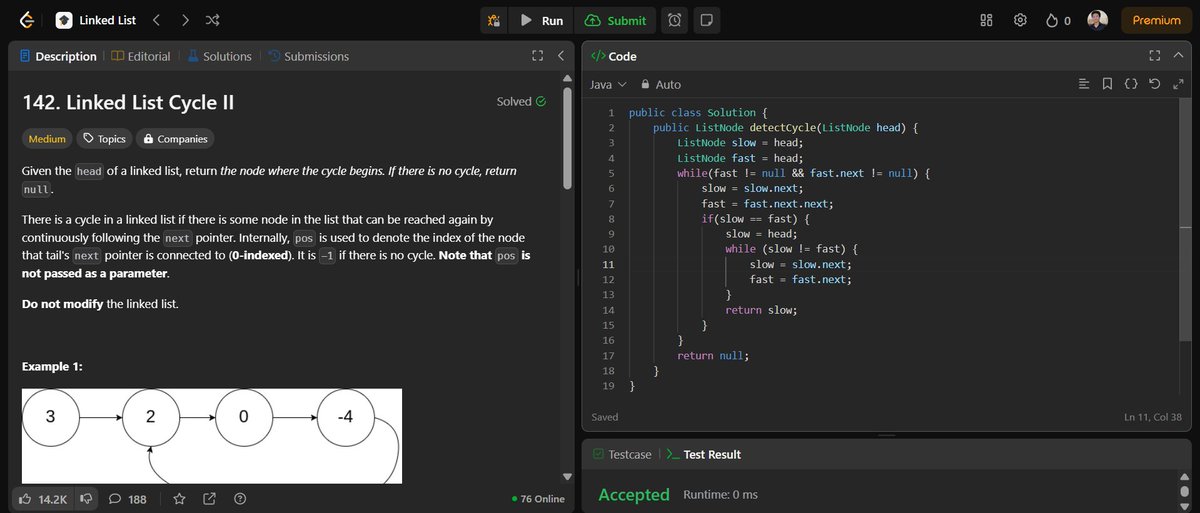Reset code with the undo arrow icon
The height and width of the screenshot is (513, 1200).
click(1155, 85)
